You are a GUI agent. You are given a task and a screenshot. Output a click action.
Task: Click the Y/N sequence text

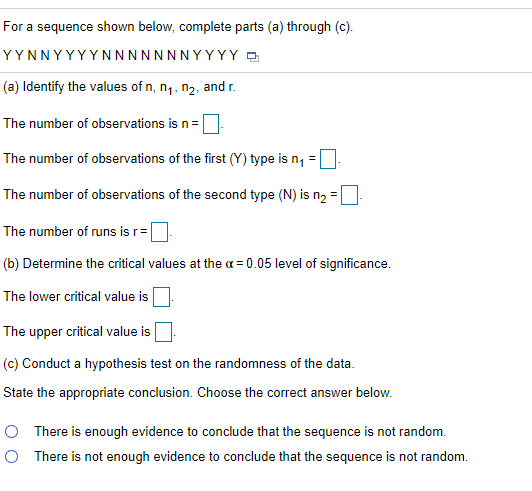pyautogui.click(x=120, y=55)
